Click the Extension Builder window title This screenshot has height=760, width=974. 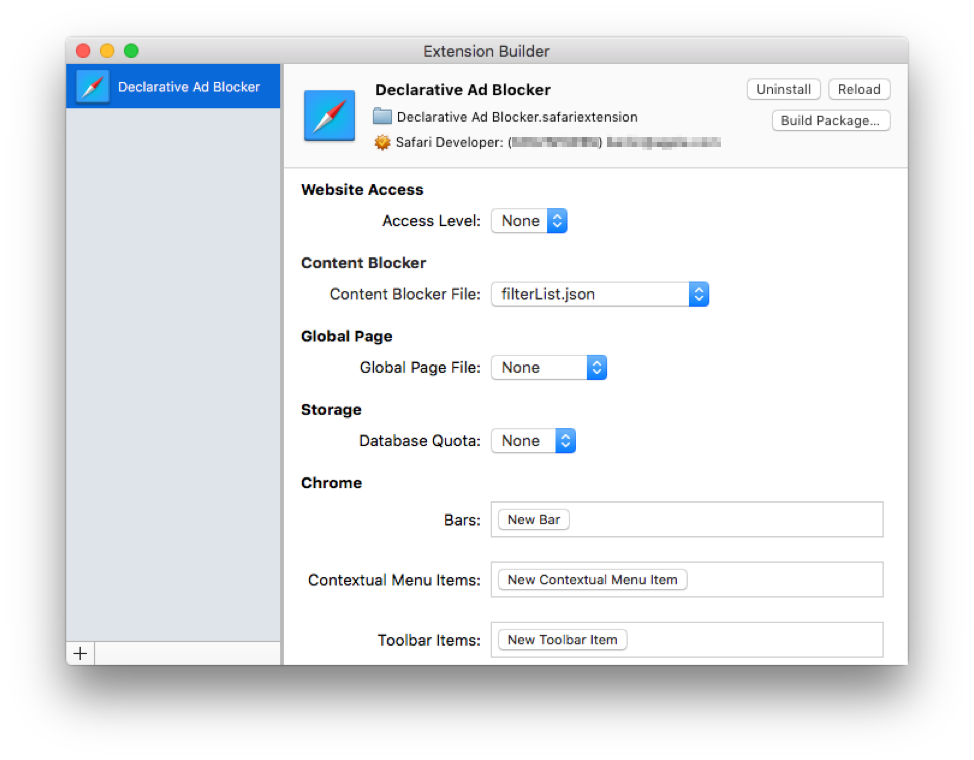[486, 51]
